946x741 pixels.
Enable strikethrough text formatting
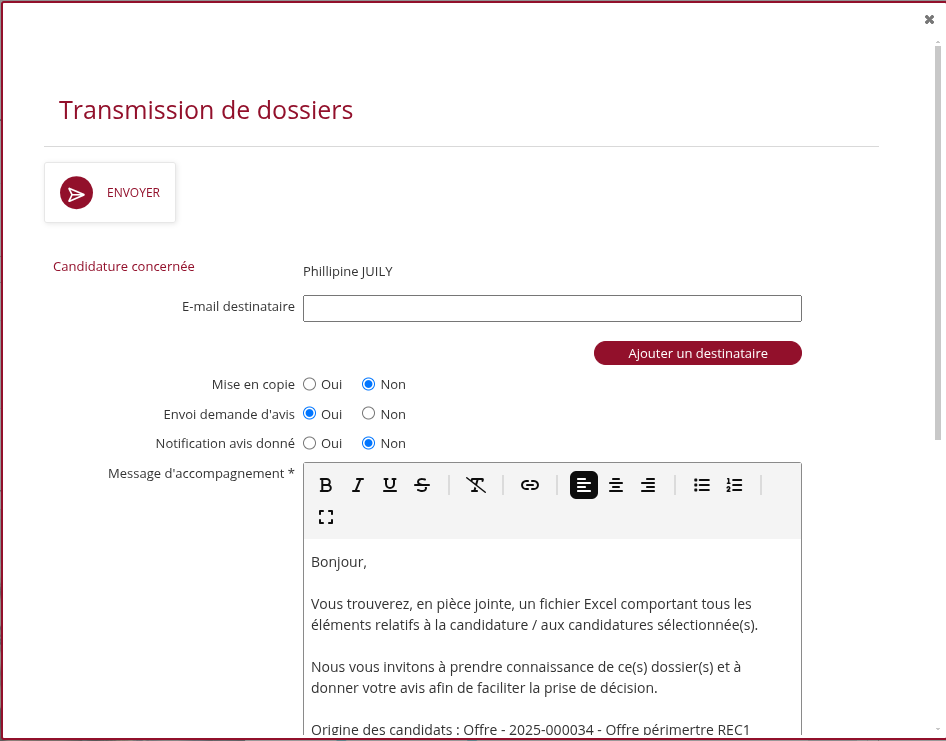pos(422,485)
